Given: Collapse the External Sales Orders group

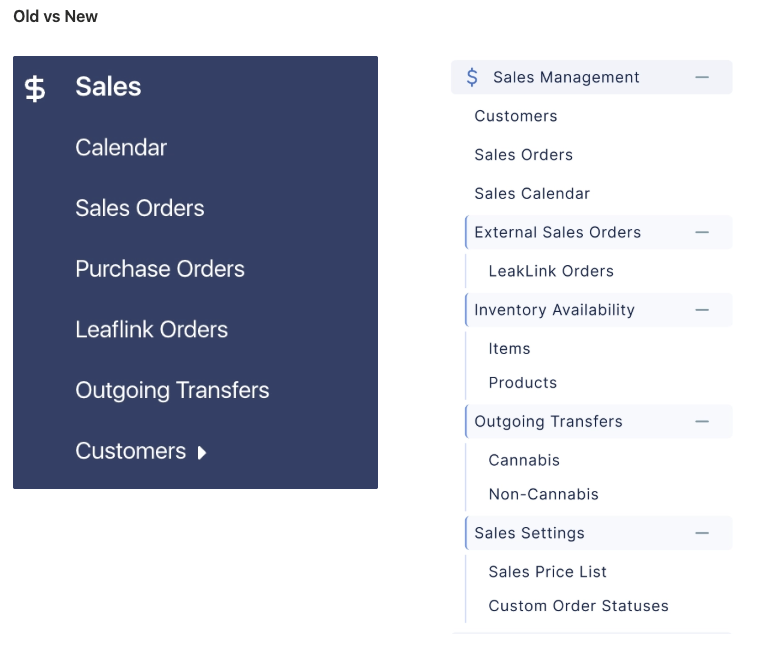Looking at the screenshot, I should [x=701, y=232].
